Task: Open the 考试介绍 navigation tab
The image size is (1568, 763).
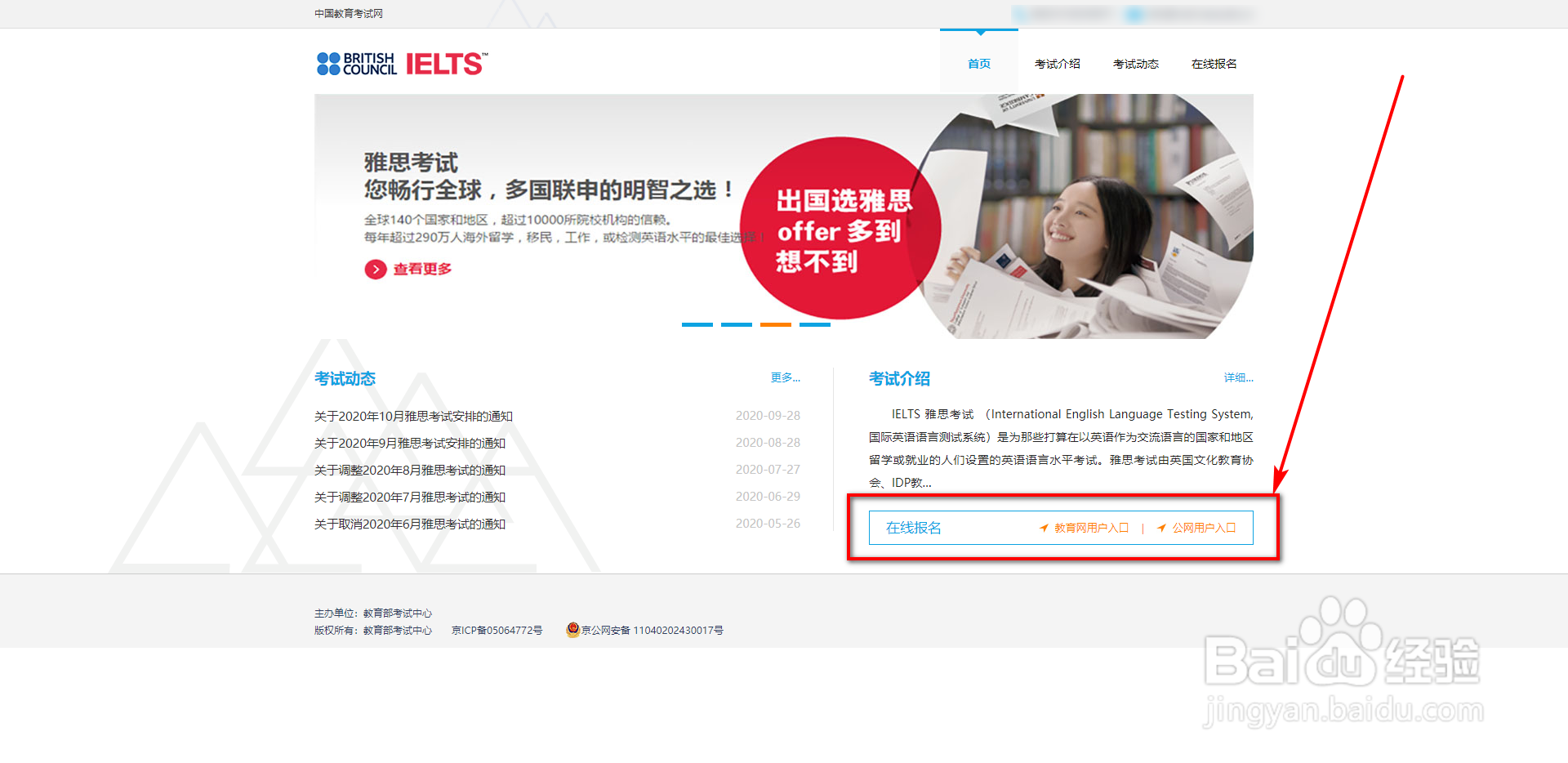Action: 1057,63
